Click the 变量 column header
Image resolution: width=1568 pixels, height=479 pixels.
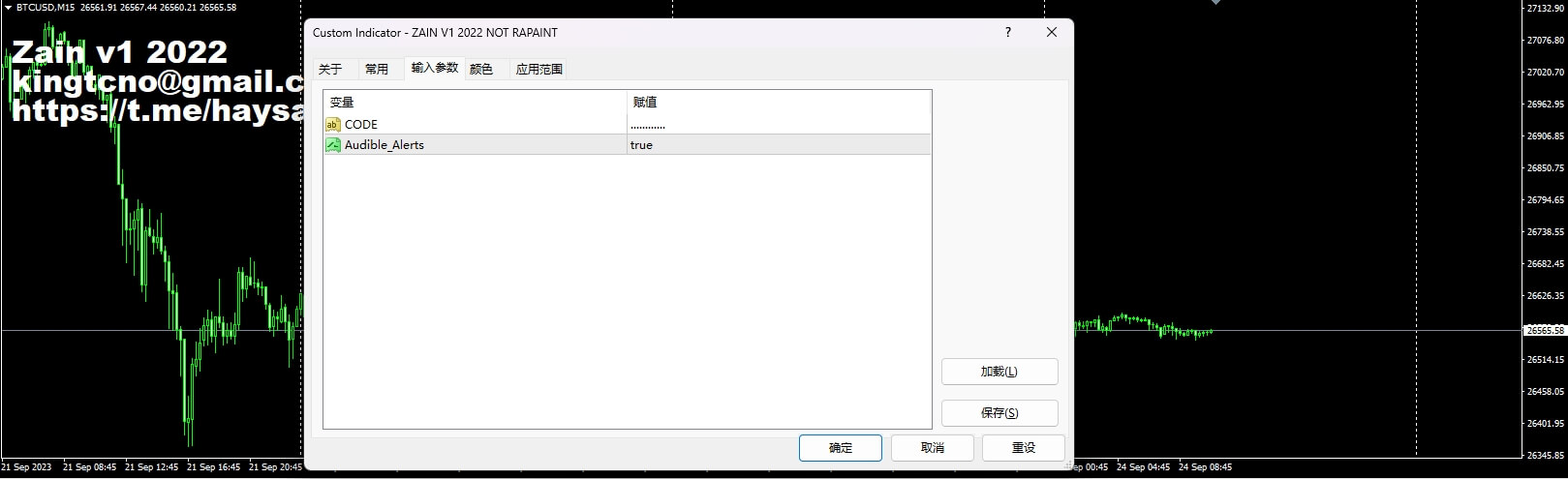pyautogui.click(x=476, y=102)
